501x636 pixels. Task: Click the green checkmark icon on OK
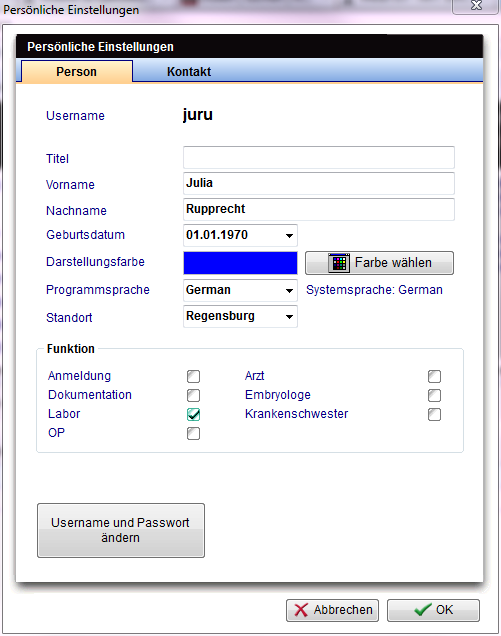(x=423, y=610)
